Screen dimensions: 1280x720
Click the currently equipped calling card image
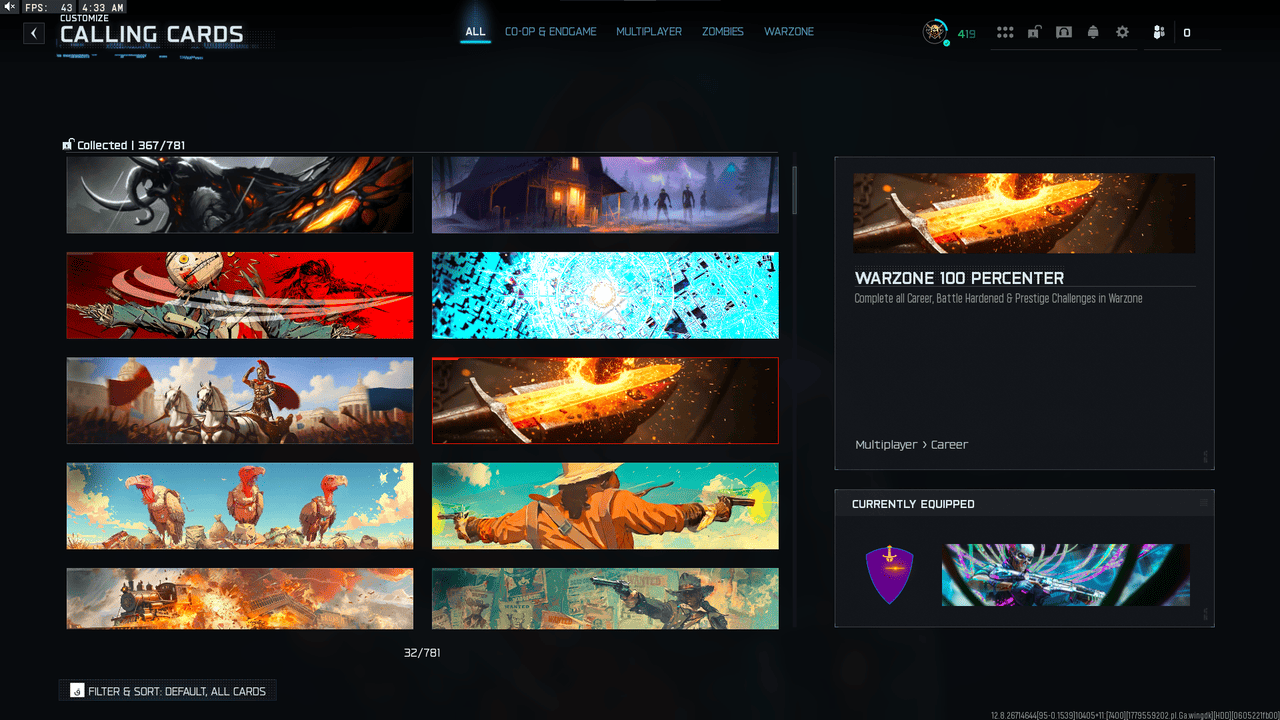point(1066,575)
